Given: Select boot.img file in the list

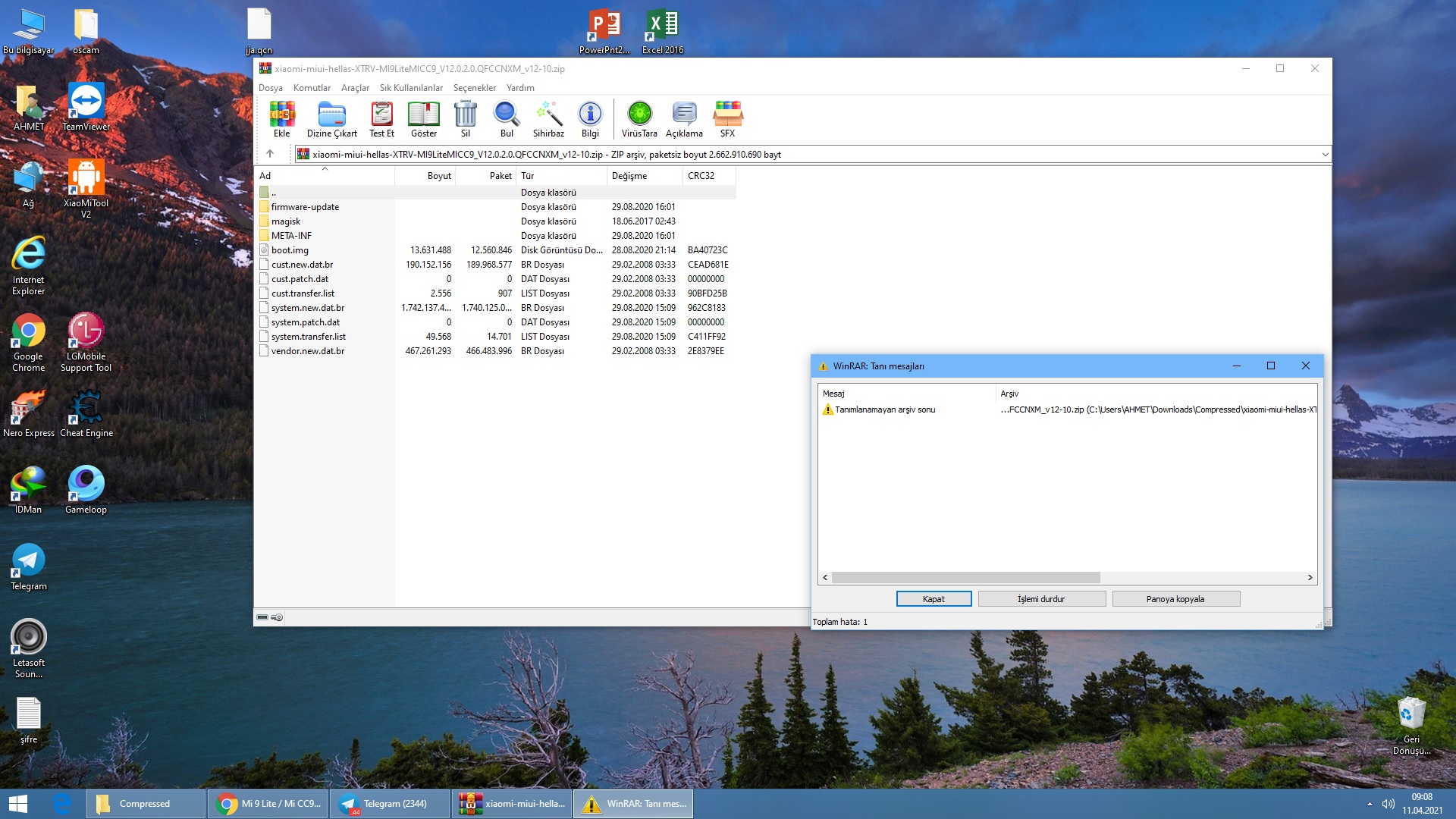Looking at the screenshot, I should [290, 250].
